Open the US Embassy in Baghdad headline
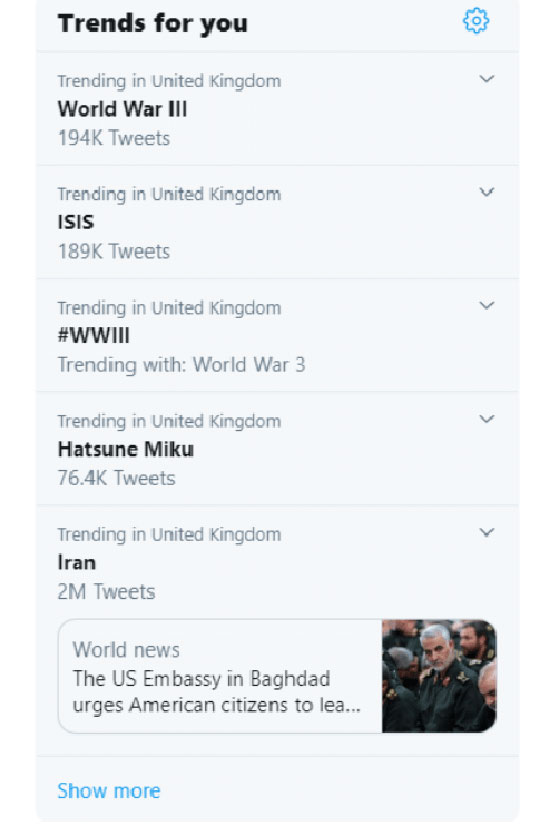 coord(216,692)
